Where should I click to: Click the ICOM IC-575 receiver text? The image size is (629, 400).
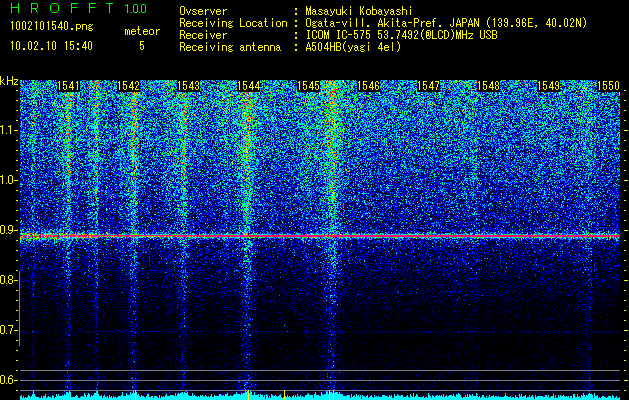click(x=401, y=35)
